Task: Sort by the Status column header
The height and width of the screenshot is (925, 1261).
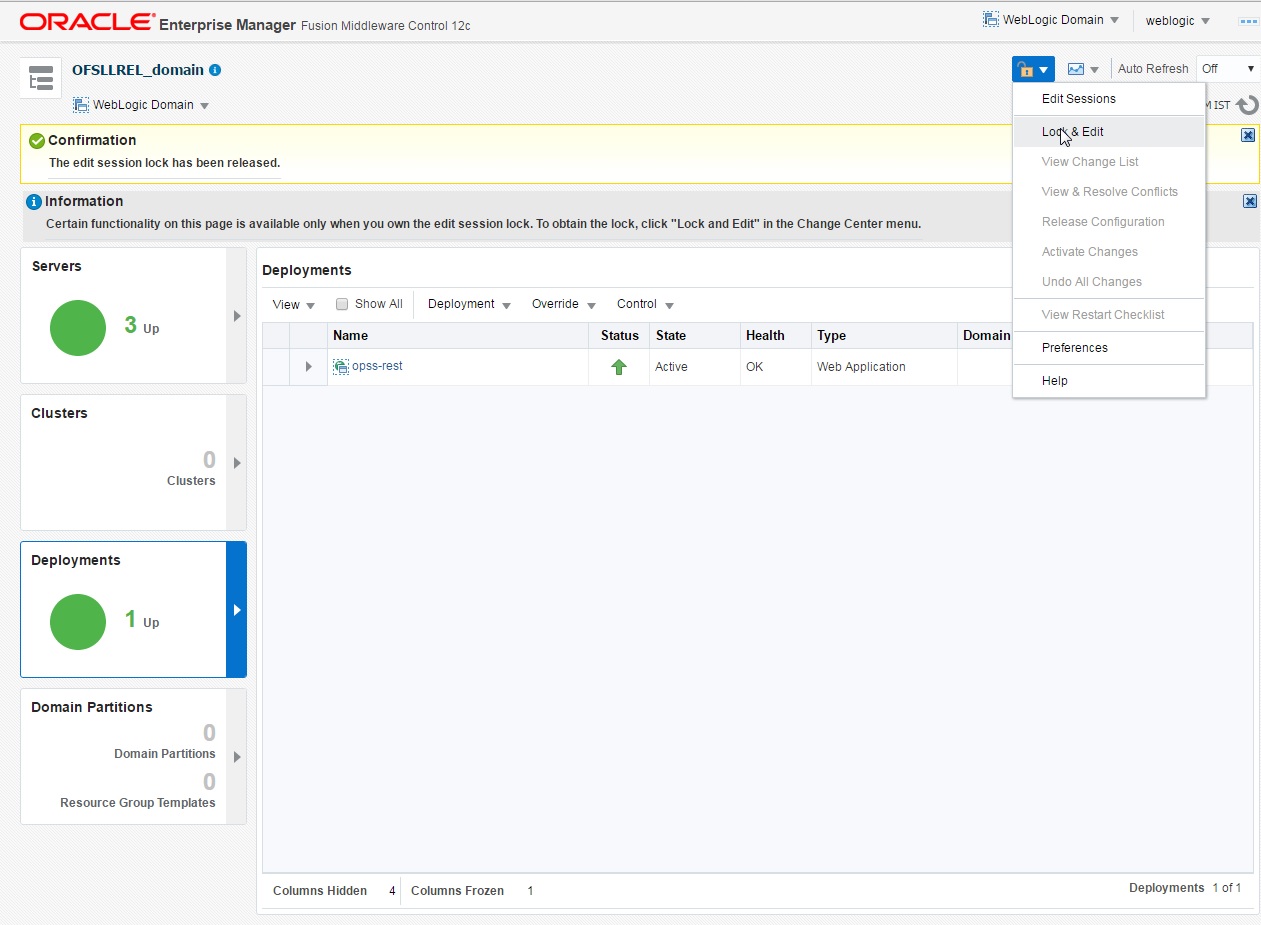Action: click(619, 336)
